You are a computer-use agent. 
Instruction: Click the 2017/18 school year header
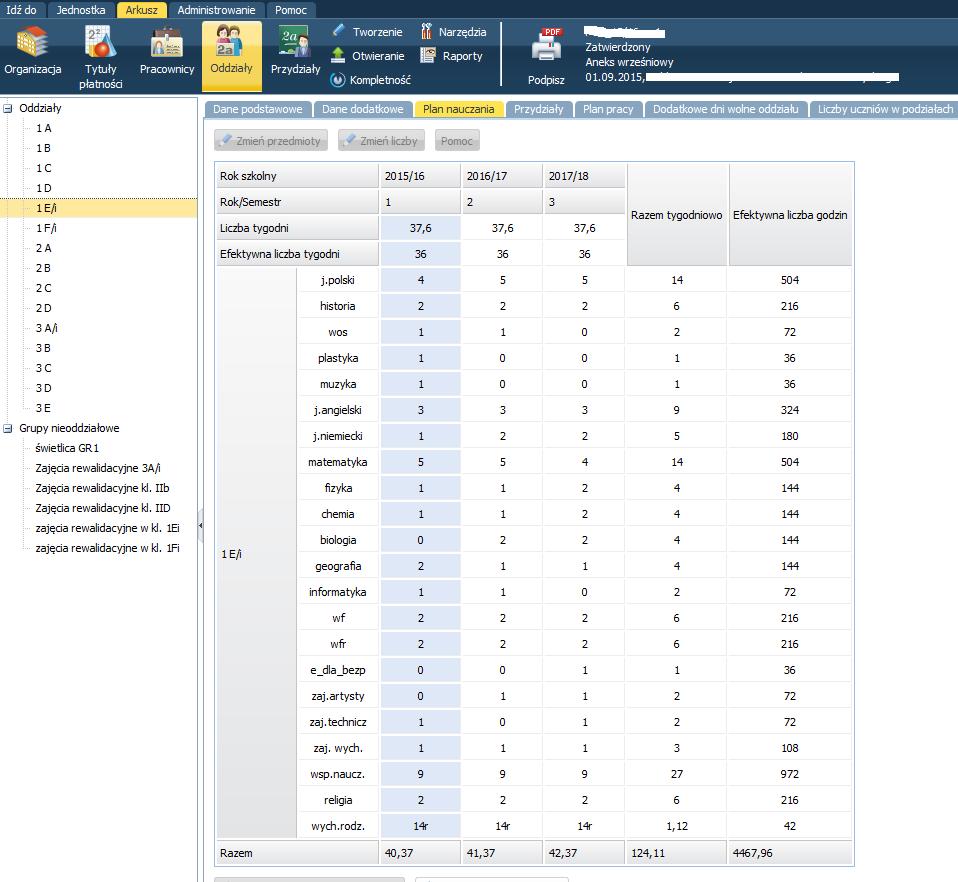pos(584,176)
